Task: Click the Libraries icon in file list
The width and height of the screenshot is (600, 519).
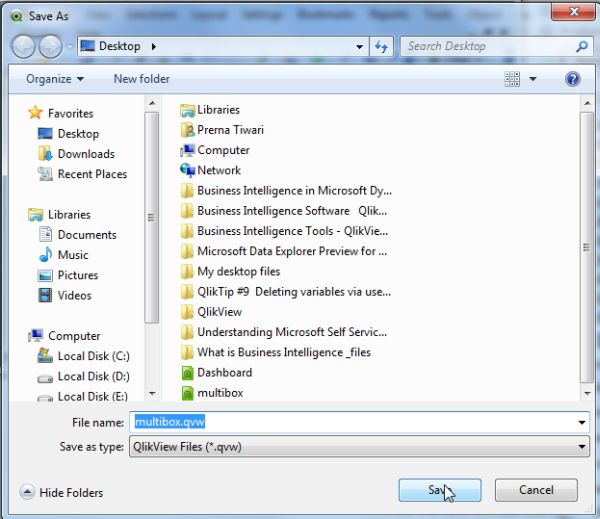Action: point(188,110)
